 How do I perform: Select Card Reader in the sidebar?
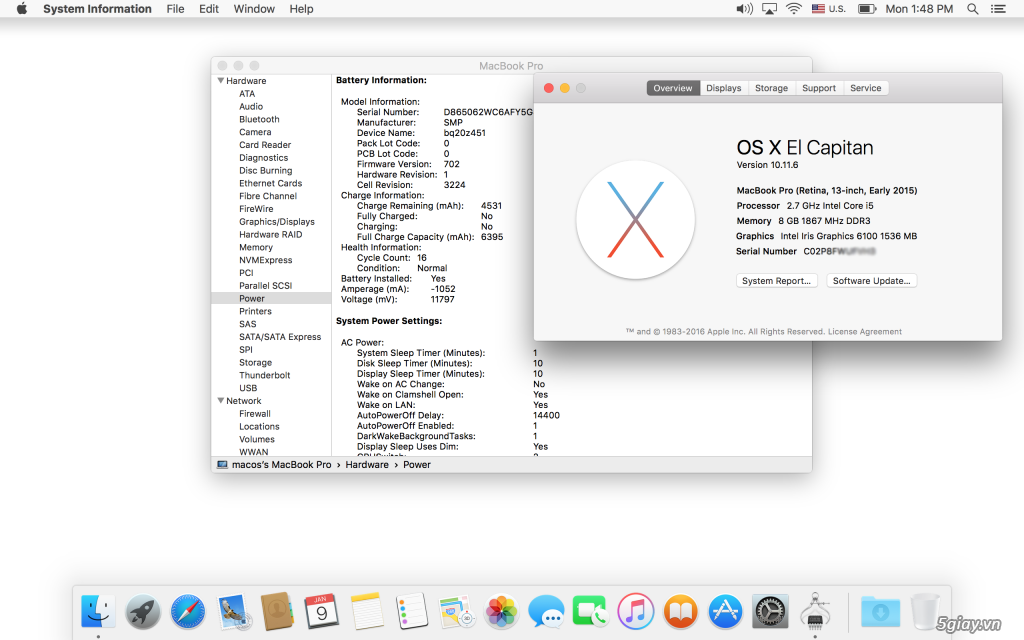[x=265, y=145]
